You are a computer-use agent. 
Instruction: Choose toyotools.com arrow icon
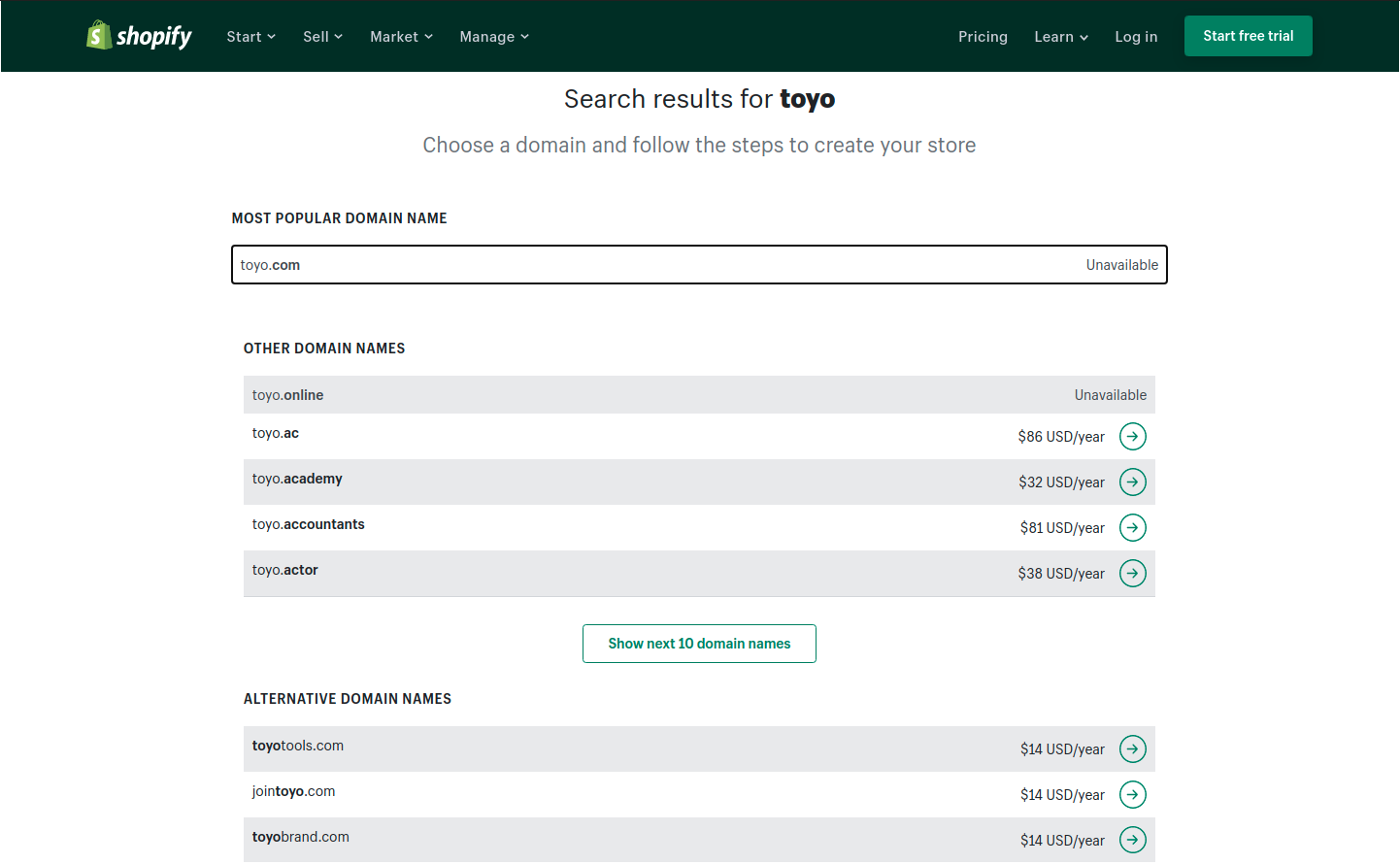1133,749
